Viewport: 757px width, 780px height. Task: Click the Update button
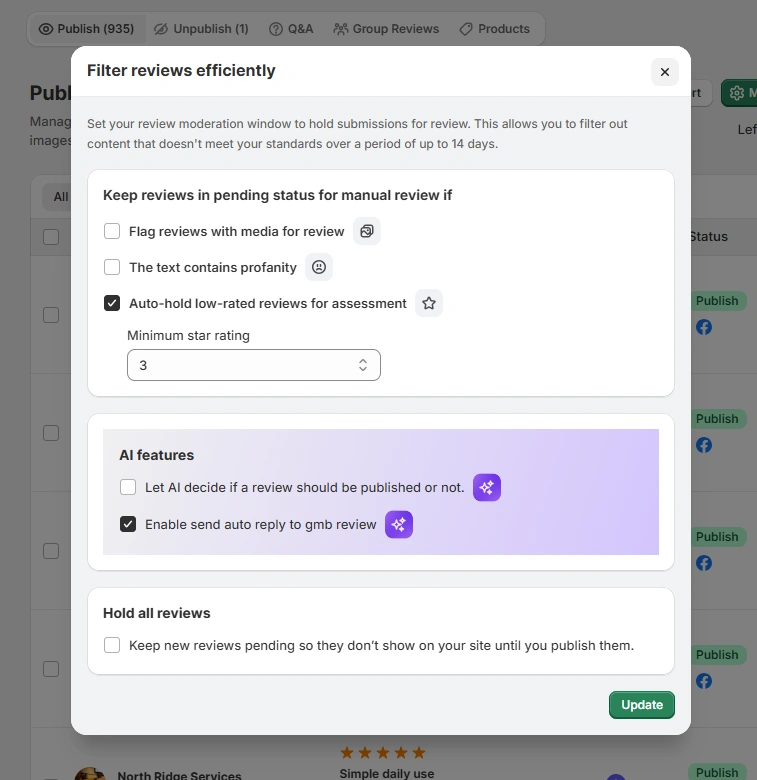(x=642, y=705)
